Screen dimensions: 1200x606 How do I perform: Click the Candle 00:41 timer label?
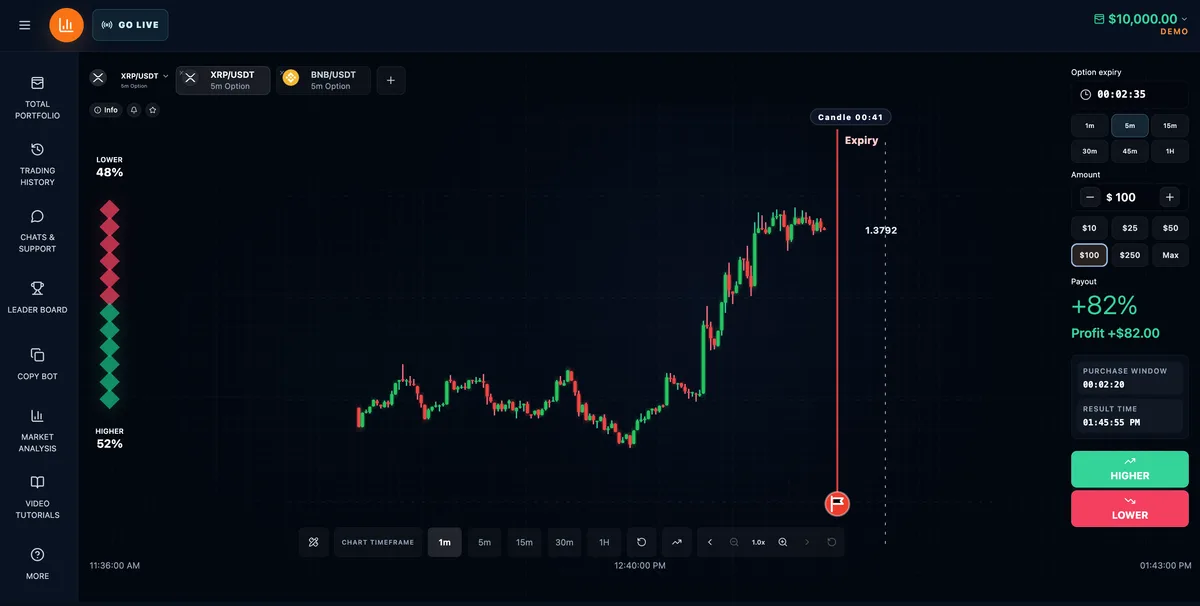click(850, 117)
